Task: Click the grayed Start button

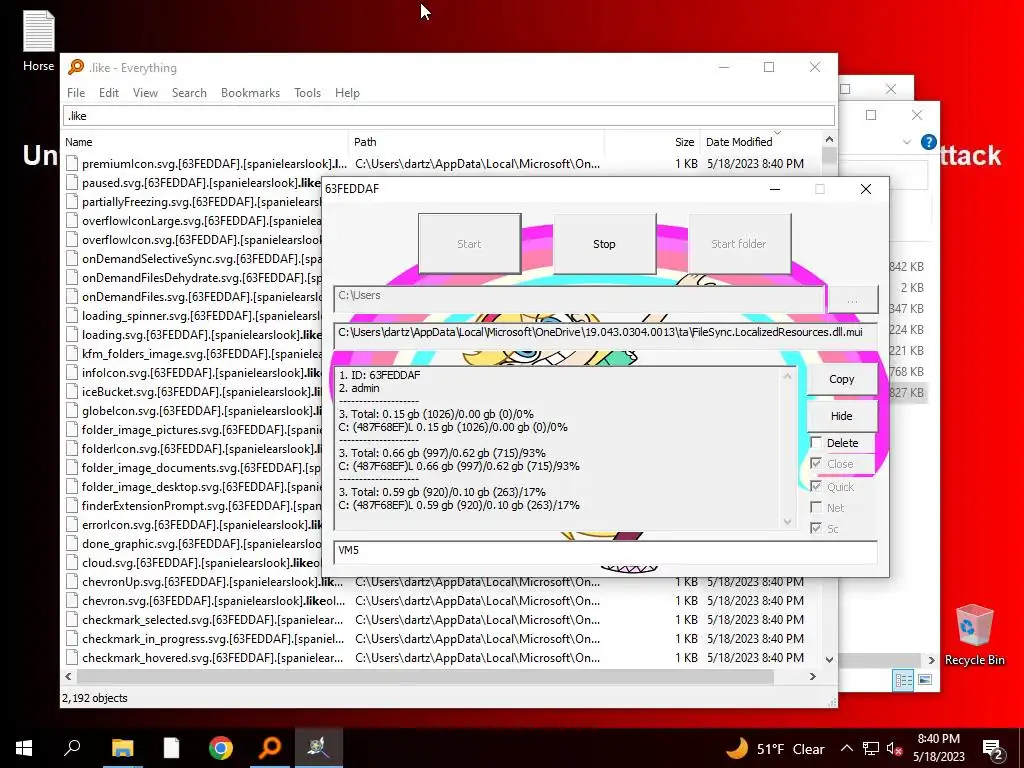Action: 469,244
